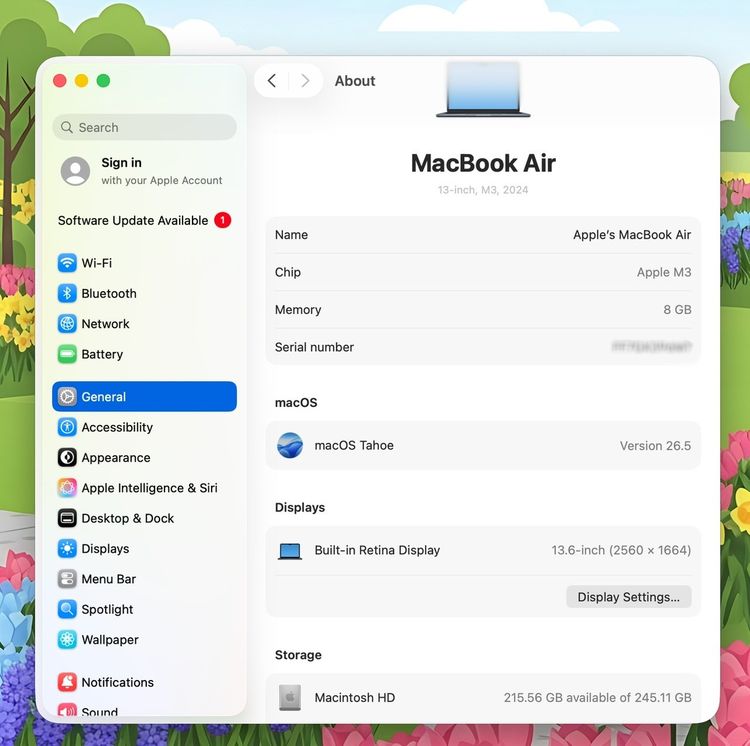This screenshot has height=746, width=750.
Task: Click the macOS Tahoe label
Action: [354, 445]
